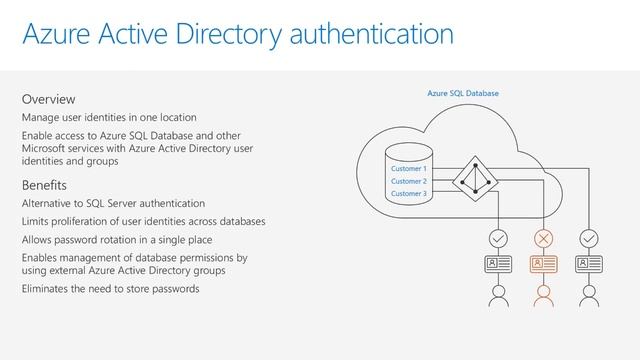Viewport: 640px width, 360px height.
Task: Click the orange user person icon
Action: coord(544,296)
